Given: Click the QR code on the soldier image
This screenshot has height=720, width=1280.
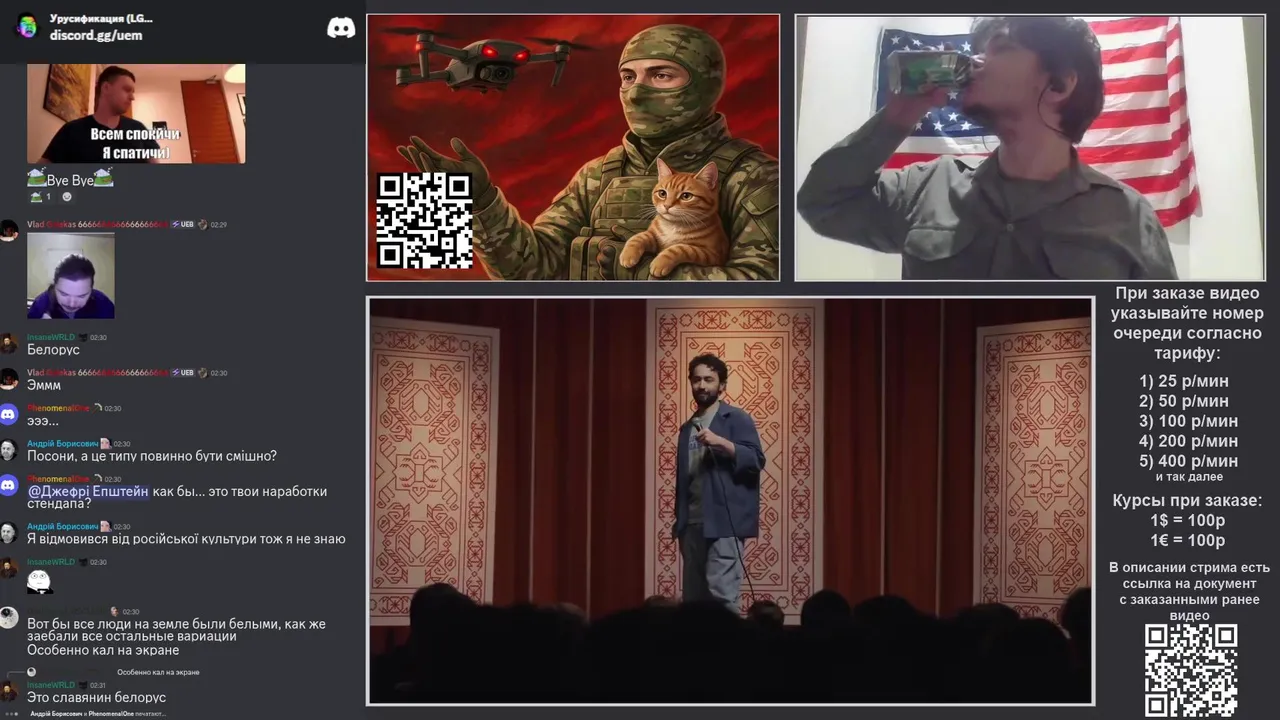Looking at the screenshot, I should coord(424,220).
